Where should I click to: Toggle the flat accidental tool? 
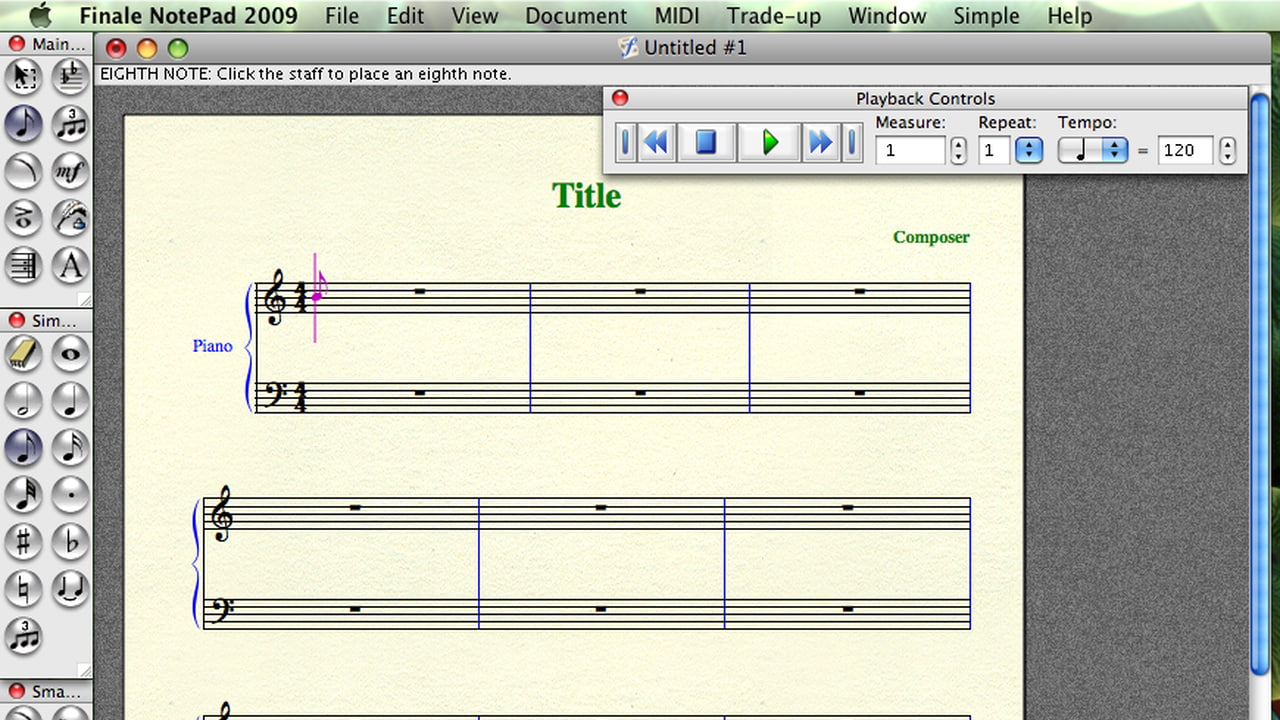point(70,541)
